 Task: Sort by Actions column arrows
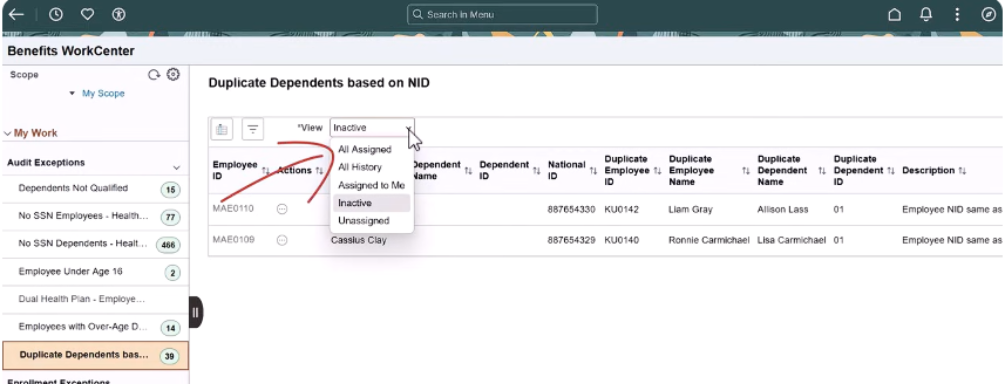[319, 171]
